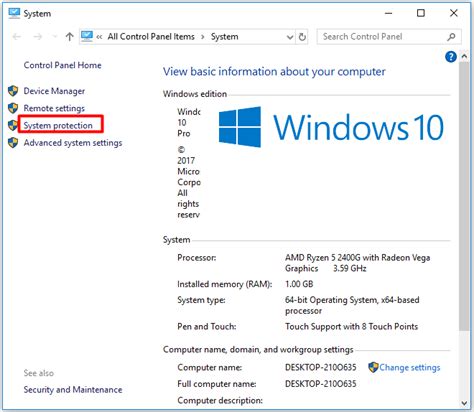Viewport: 474px width, 412px height.
Task: Expand the address bar history dropdown
Action: point(290,37)
